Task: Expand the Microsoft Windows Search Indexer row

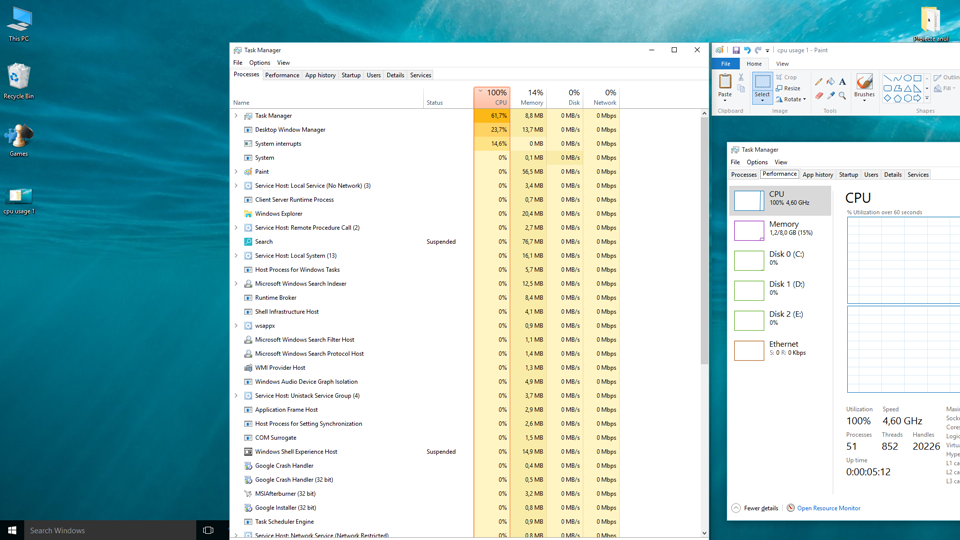Action: pyautogui.click(x=236, y=284)
